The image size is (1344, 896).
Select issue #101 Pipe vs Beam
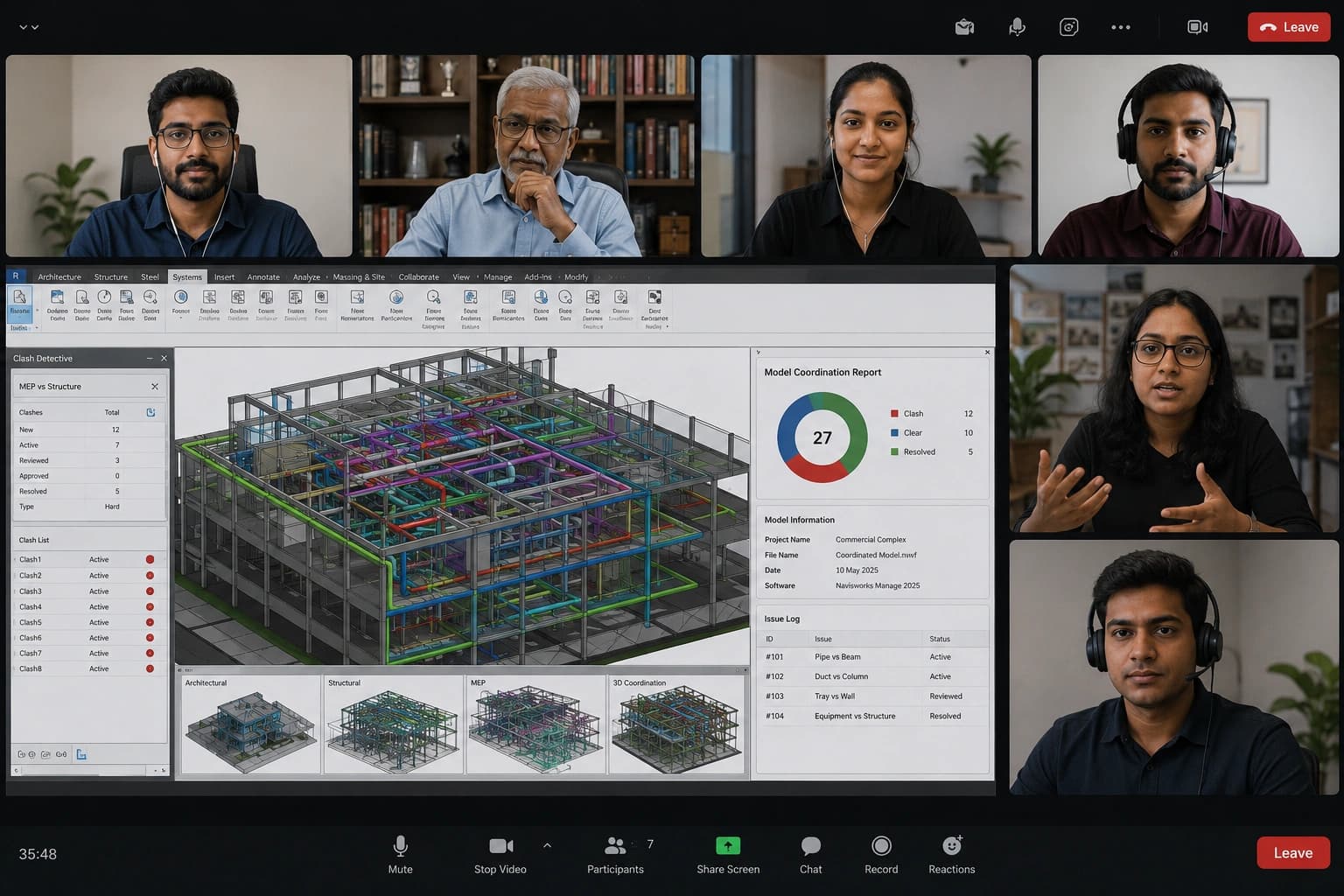[872, 656]
